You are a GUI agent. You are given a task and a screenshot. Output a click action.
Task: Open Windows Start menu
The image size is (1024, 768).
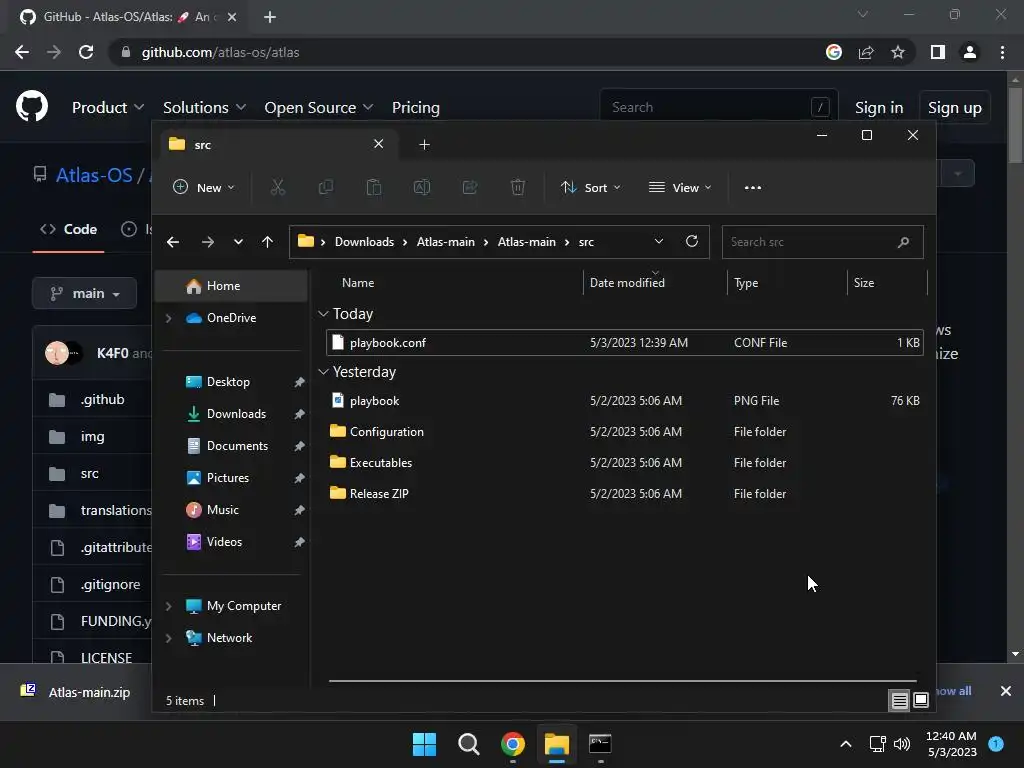(x=424, y=744)
